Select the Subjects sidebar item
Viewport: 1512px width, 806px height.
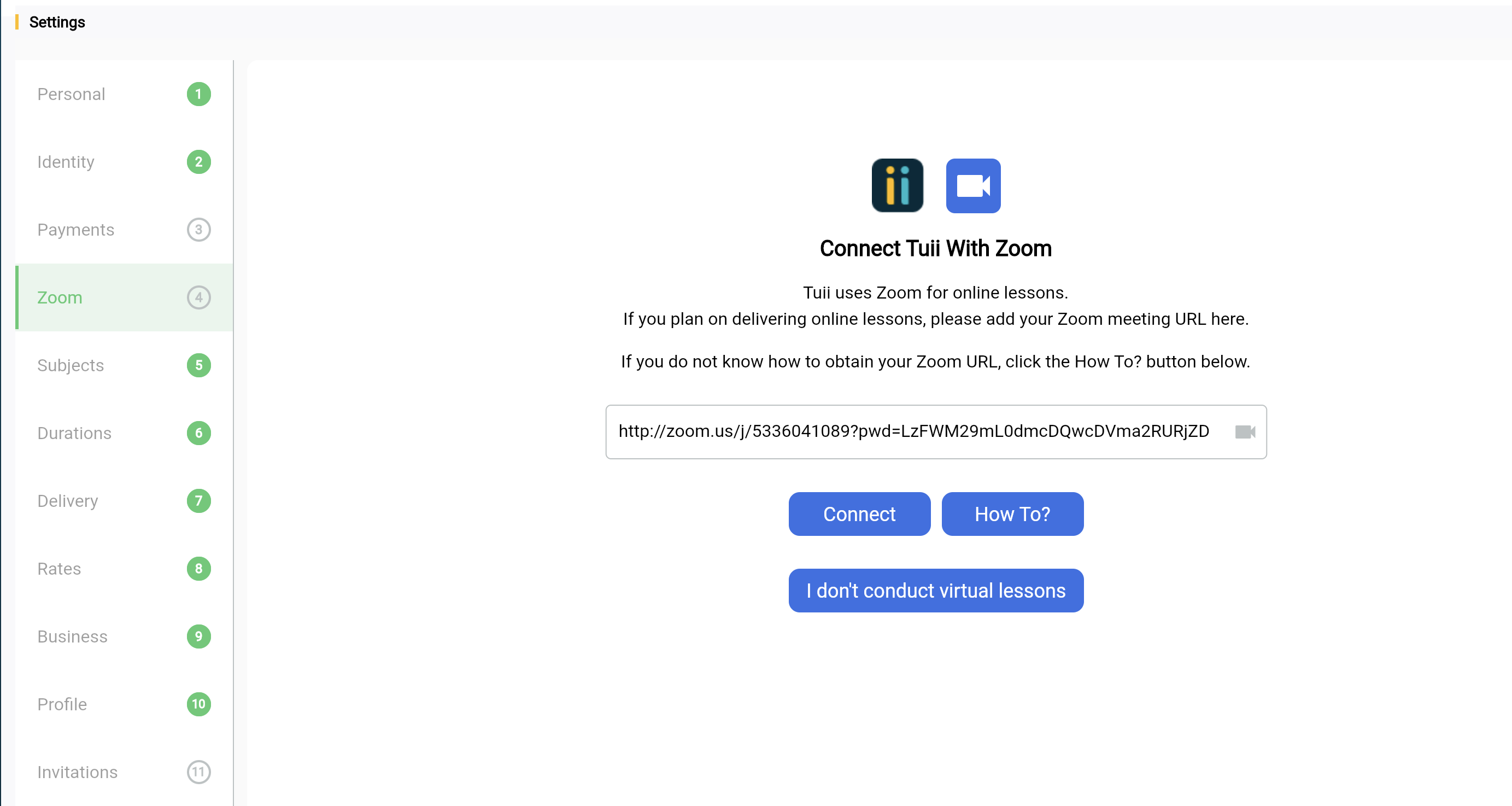(71, 365)
